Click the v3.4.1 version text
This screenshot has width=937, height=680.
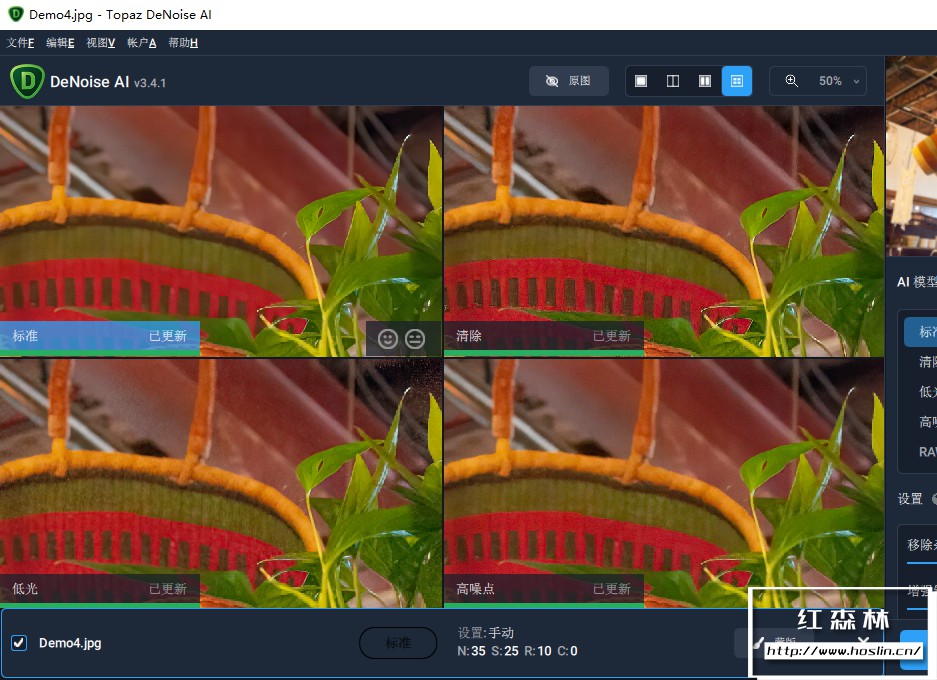(x=150, y=83)
